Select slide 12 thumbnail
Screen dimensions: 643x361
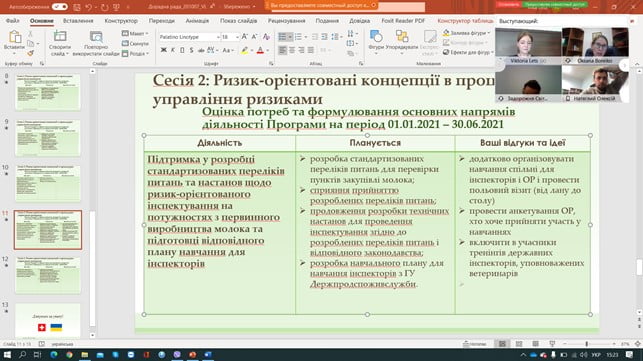point(48,275)
